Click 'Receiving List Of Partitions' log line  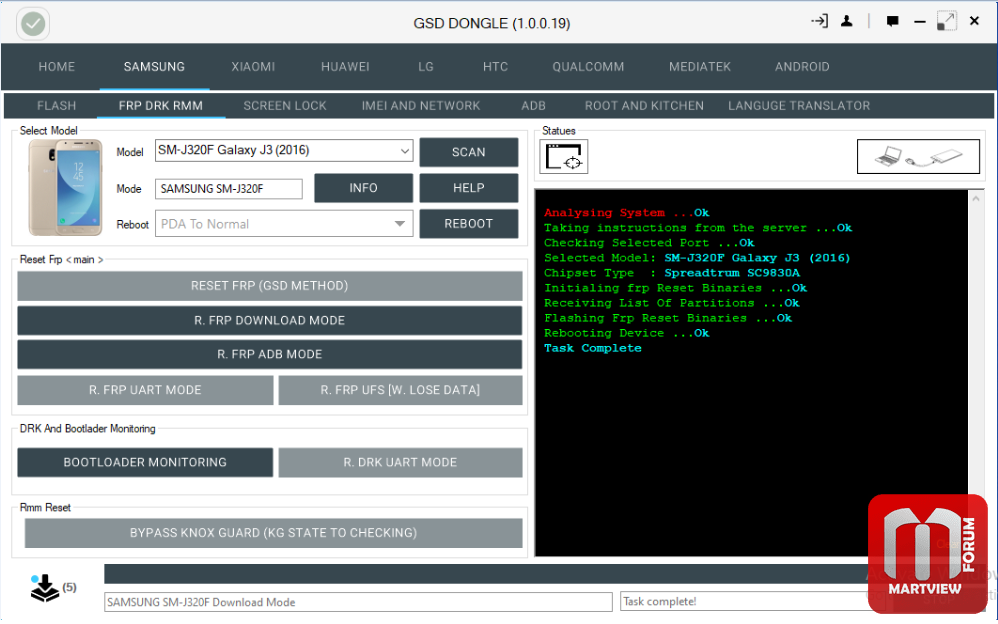coord(671,304)
